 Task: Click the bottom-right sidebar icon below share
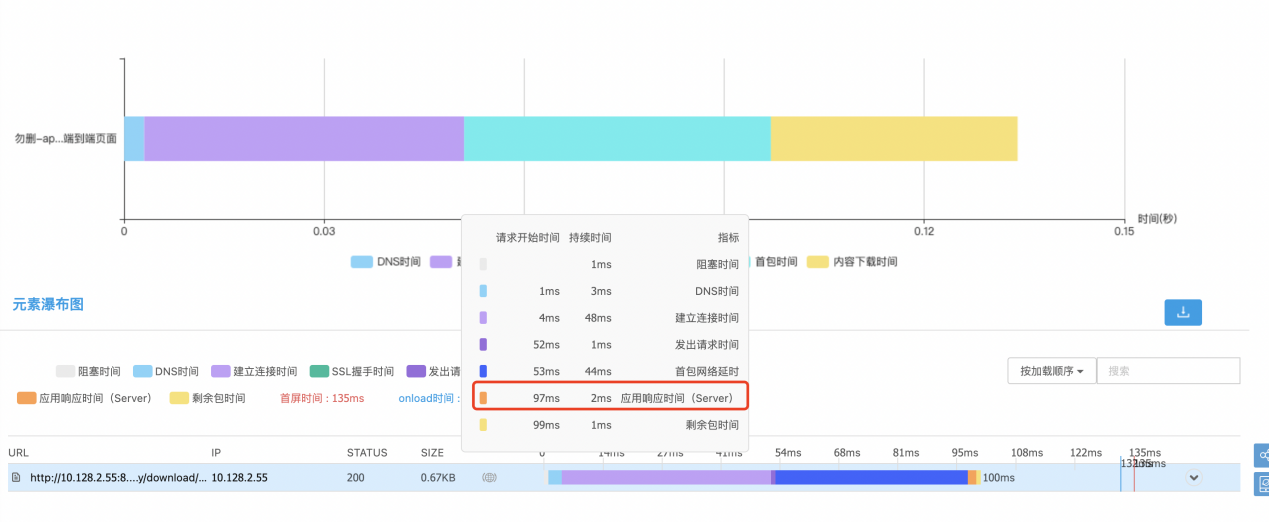tap(1262, 485)
